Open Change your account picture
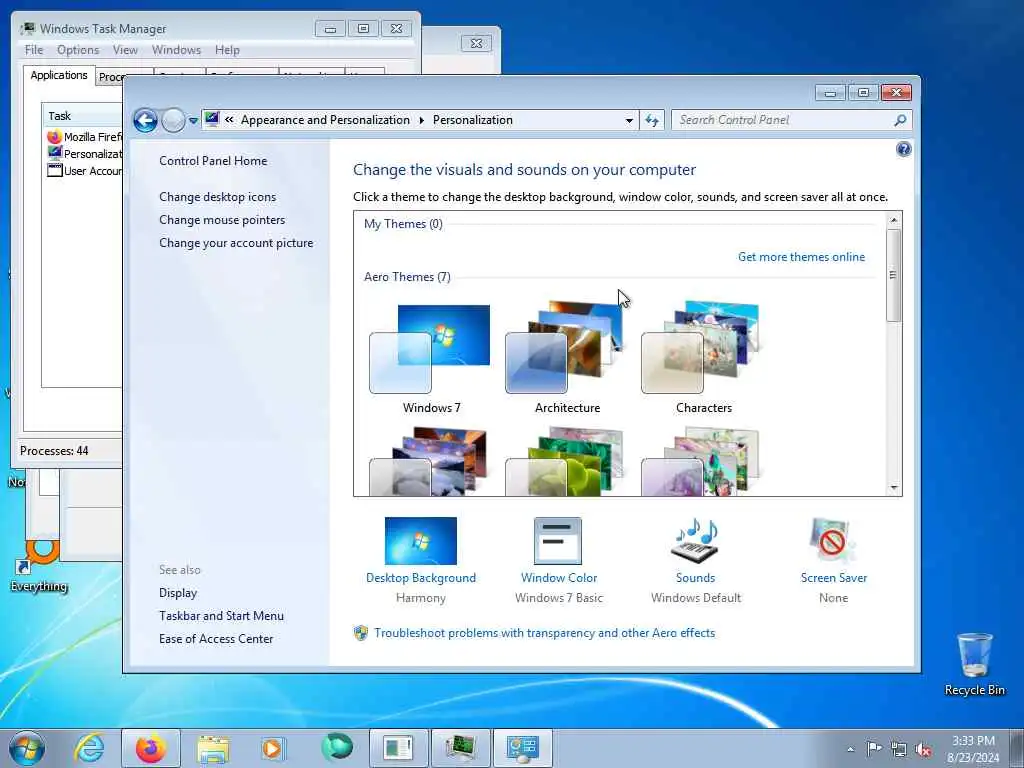Screen dimensions: 1024x768 (x=236, y=243)
